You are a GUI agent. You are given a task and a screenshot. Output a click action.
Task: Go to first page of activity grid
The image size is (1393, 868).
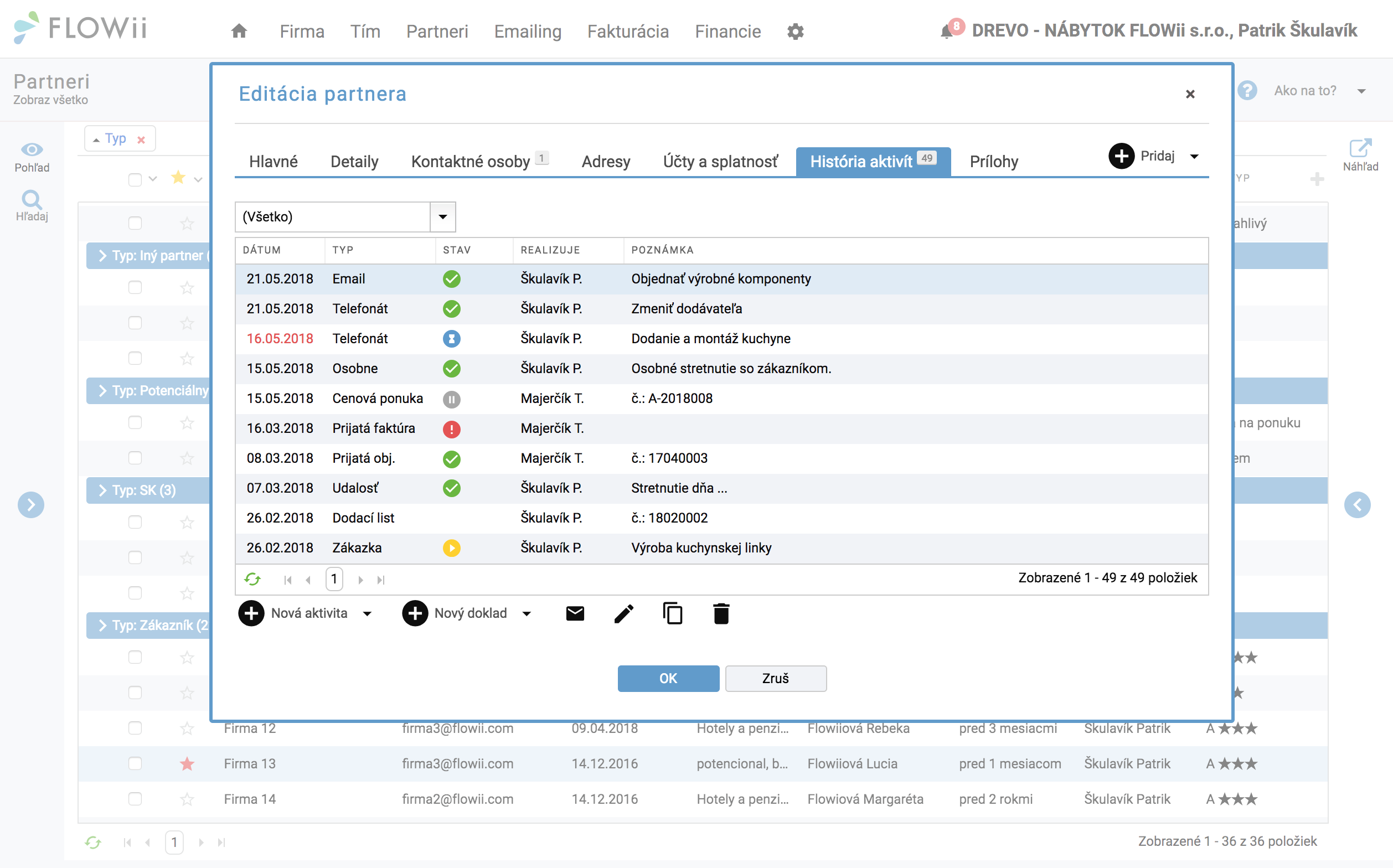(x=288, y=580)
